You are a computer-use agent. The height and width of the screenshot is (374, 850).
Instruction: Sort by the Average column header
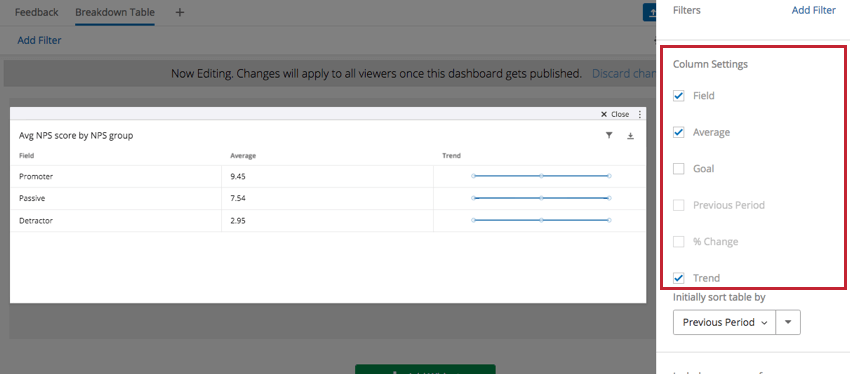(x=243, y=156)
